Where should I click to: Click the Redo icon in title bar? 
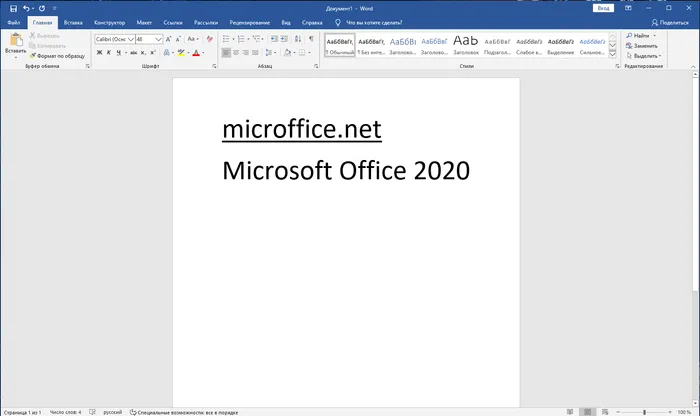pos(42,8)
